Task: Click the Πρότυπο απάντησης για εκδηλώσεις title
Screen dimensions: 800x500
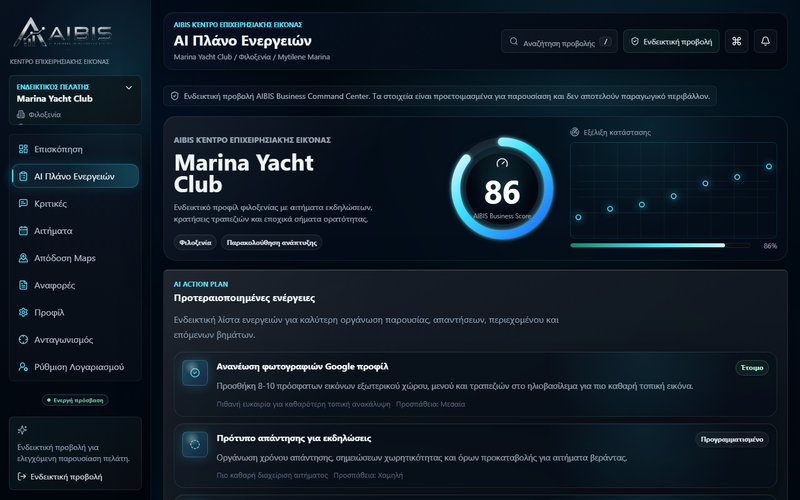Action: pos(294,438)
